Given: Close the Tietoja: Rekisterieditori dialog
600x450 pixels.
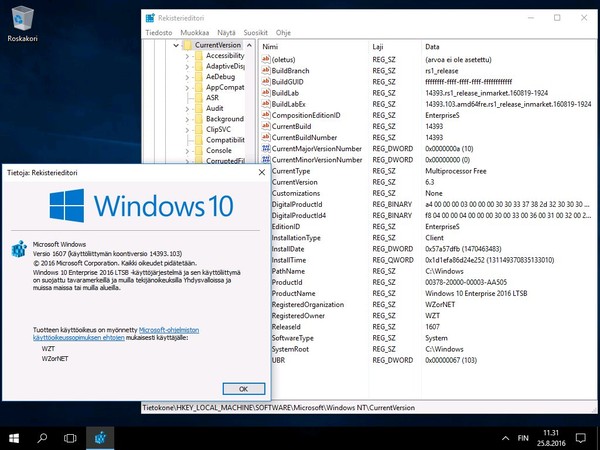Looking at the screenshot, I should (262, 172).
